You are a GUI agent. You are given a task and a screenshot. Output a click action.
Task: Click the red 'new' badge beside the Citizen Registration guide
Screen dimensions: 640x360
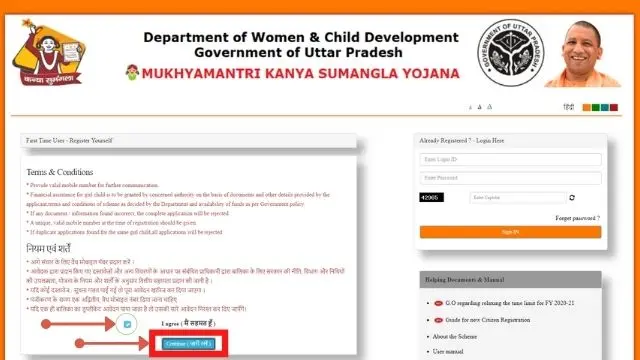(438, 320)
